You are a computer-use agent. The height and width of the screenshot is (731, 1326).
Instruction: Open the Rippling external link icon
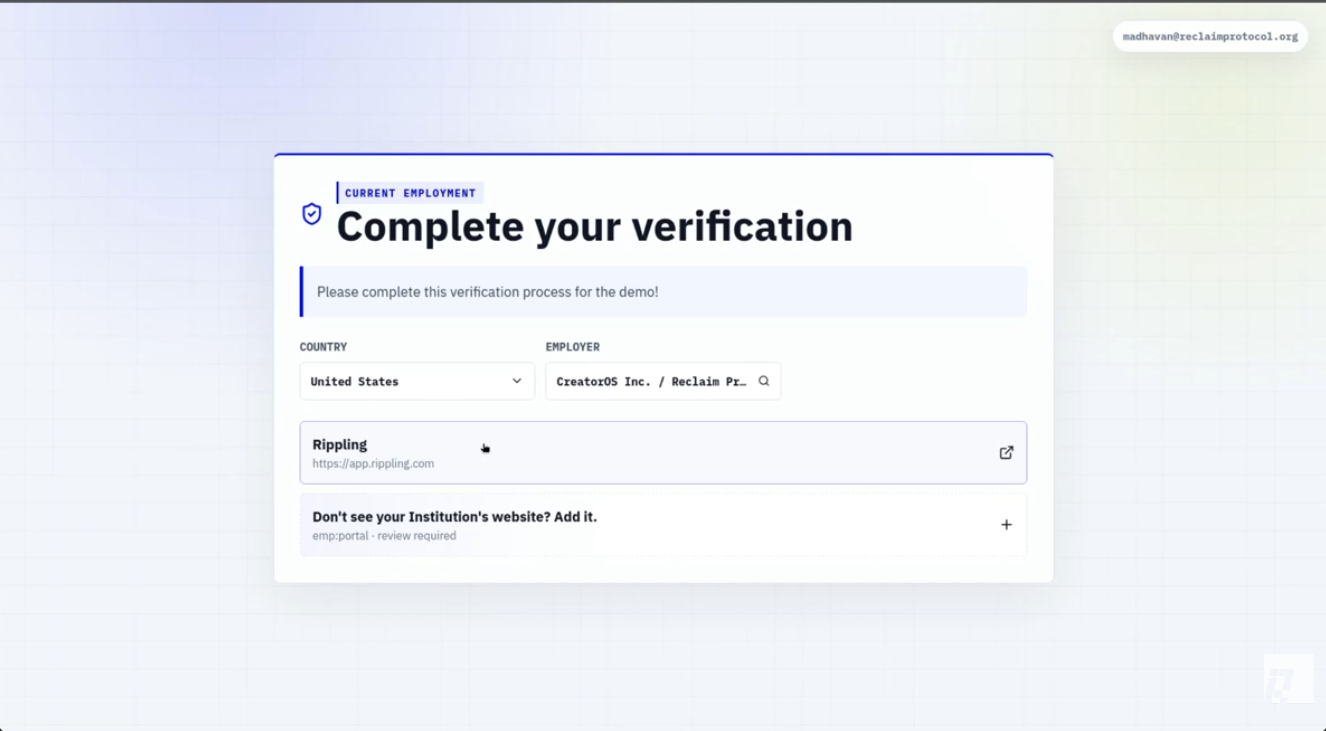tap(1006, 452)
